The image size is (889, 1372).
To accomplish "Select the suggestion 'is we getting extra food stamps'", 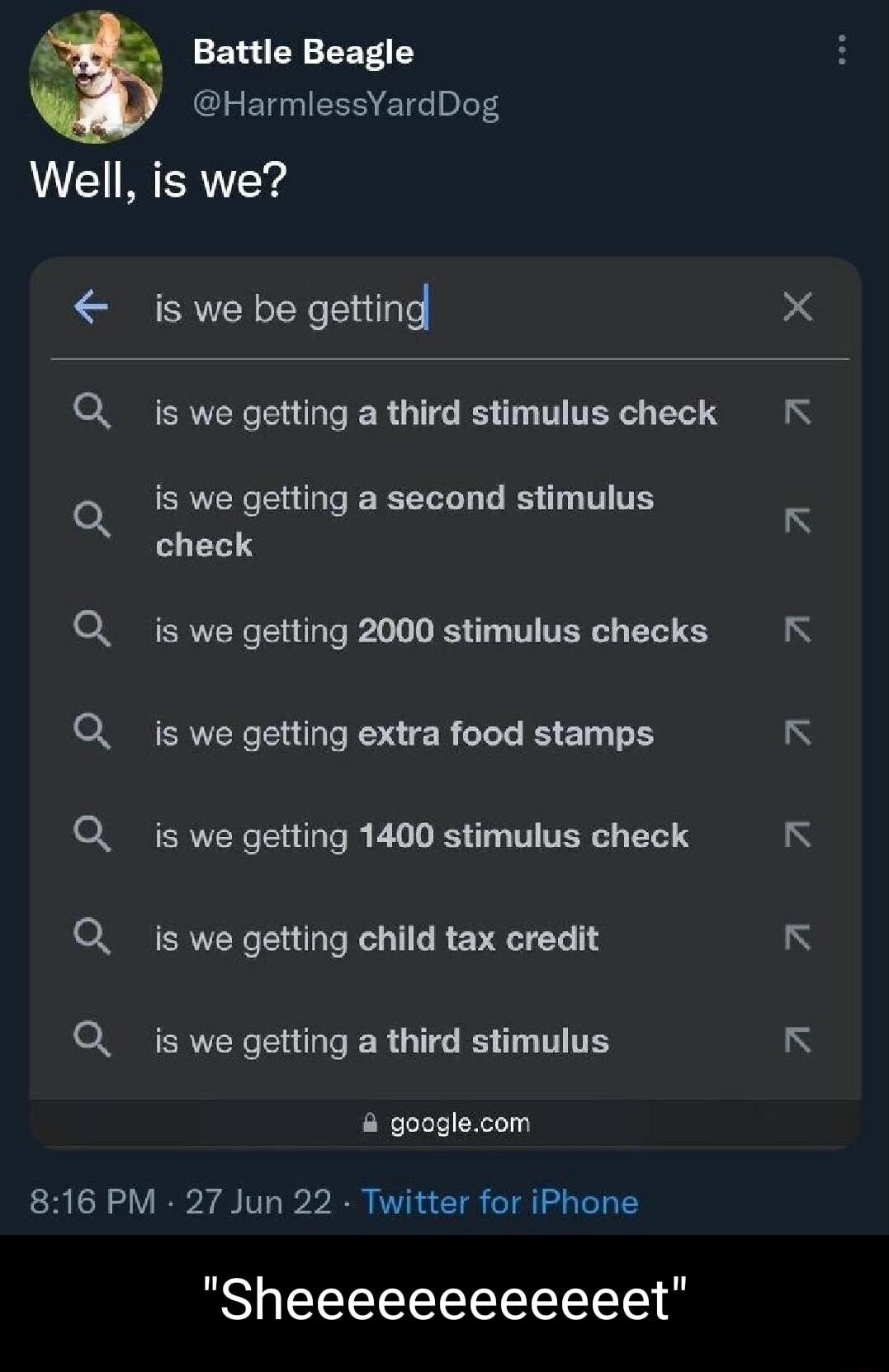I will (x=404, y=733).
